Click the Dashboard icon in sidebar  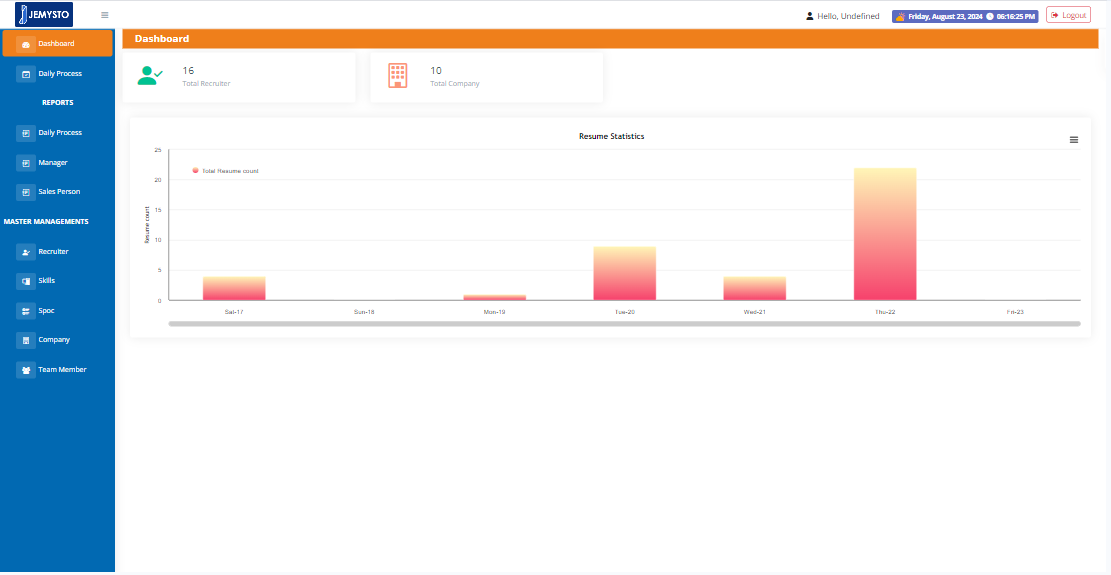coord(26,44)
